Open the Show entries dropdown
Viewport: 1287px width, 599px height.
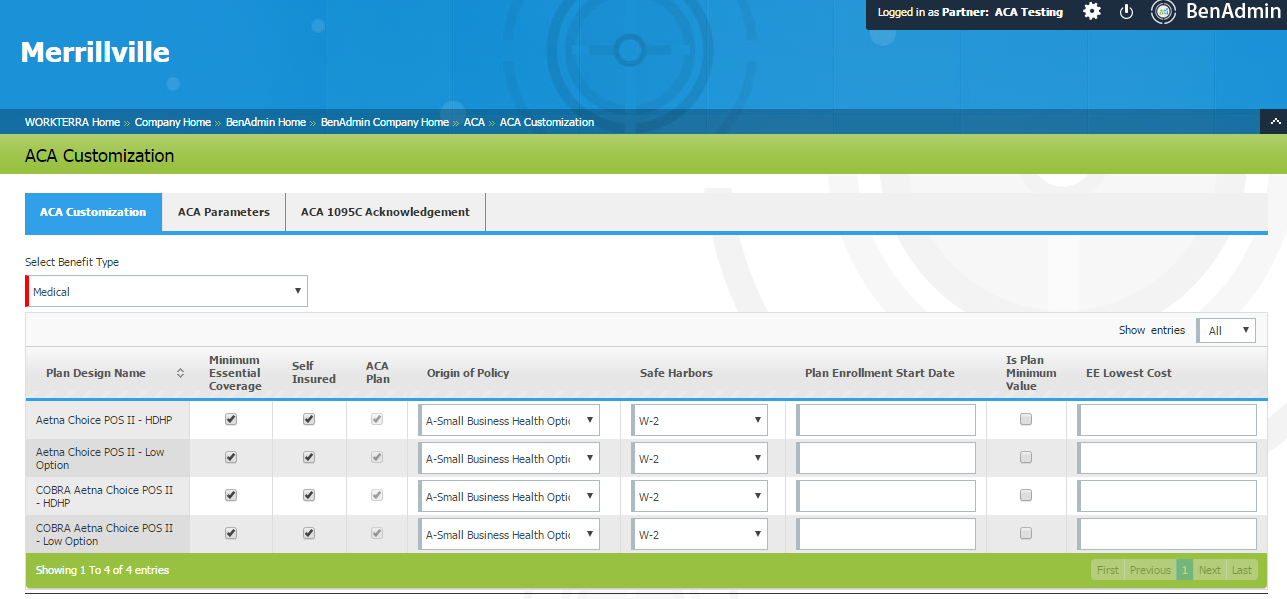(x=1226, y=330)
